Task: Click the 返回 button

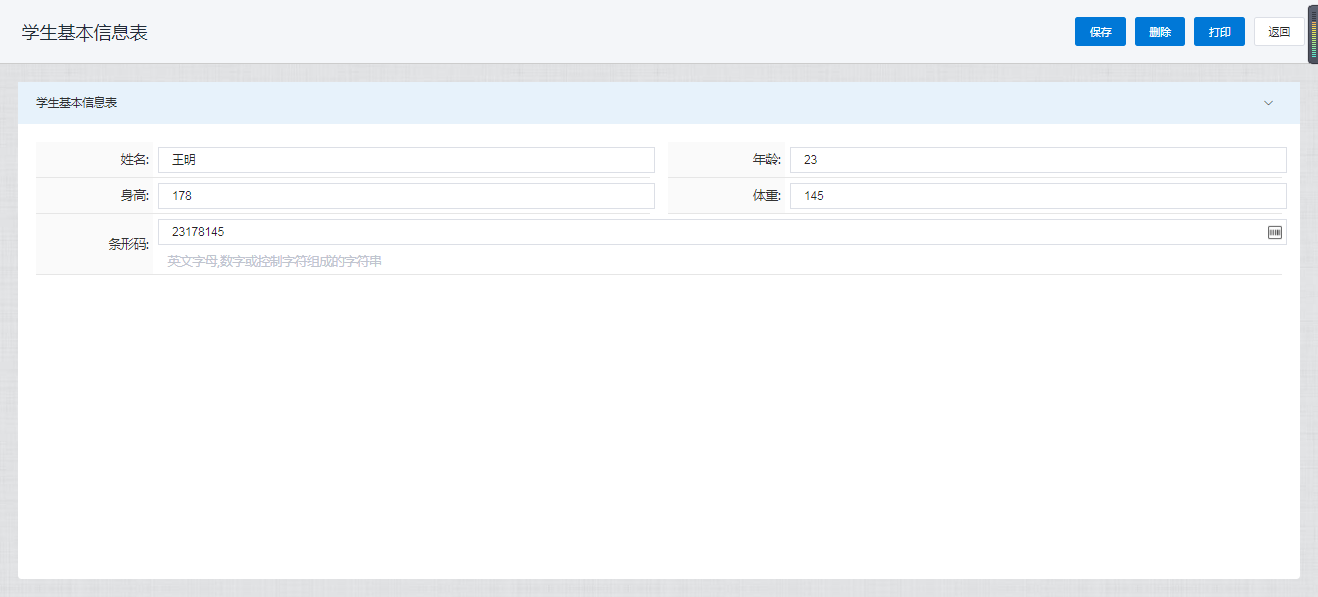Action: 1279,32
